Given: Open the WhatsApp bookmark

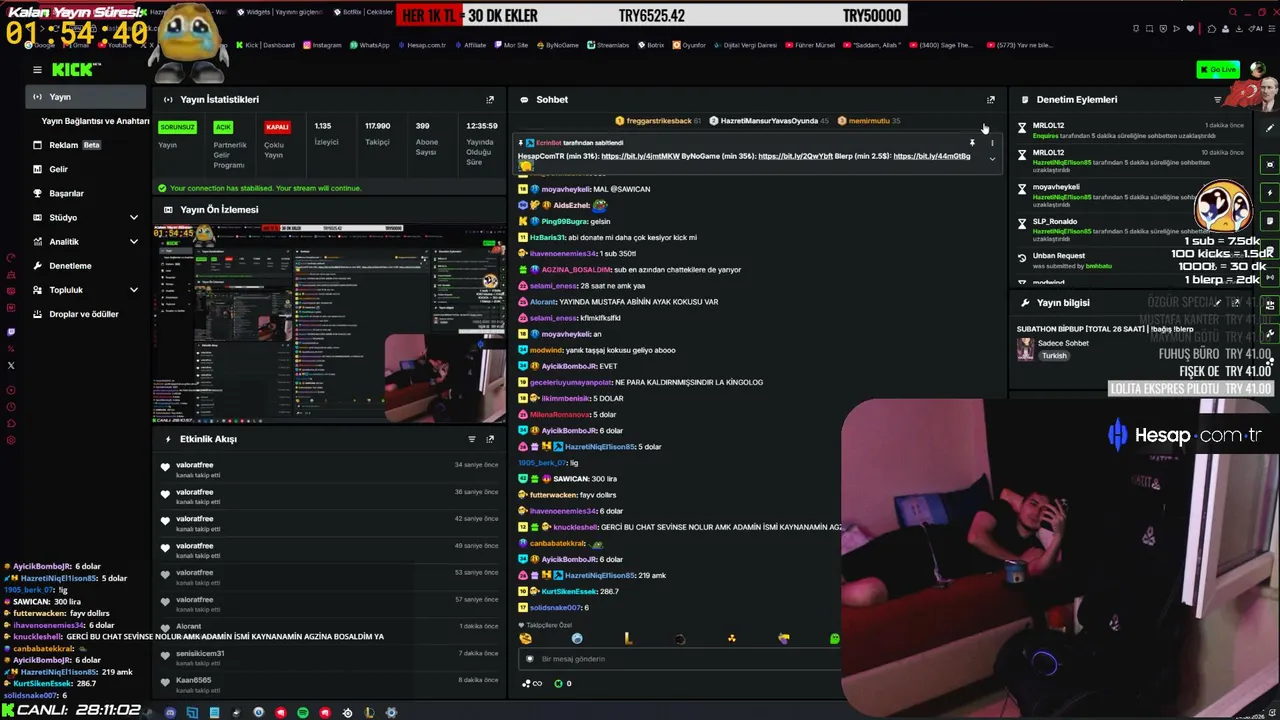Looking at the screenshot, I should pos(368,45).
